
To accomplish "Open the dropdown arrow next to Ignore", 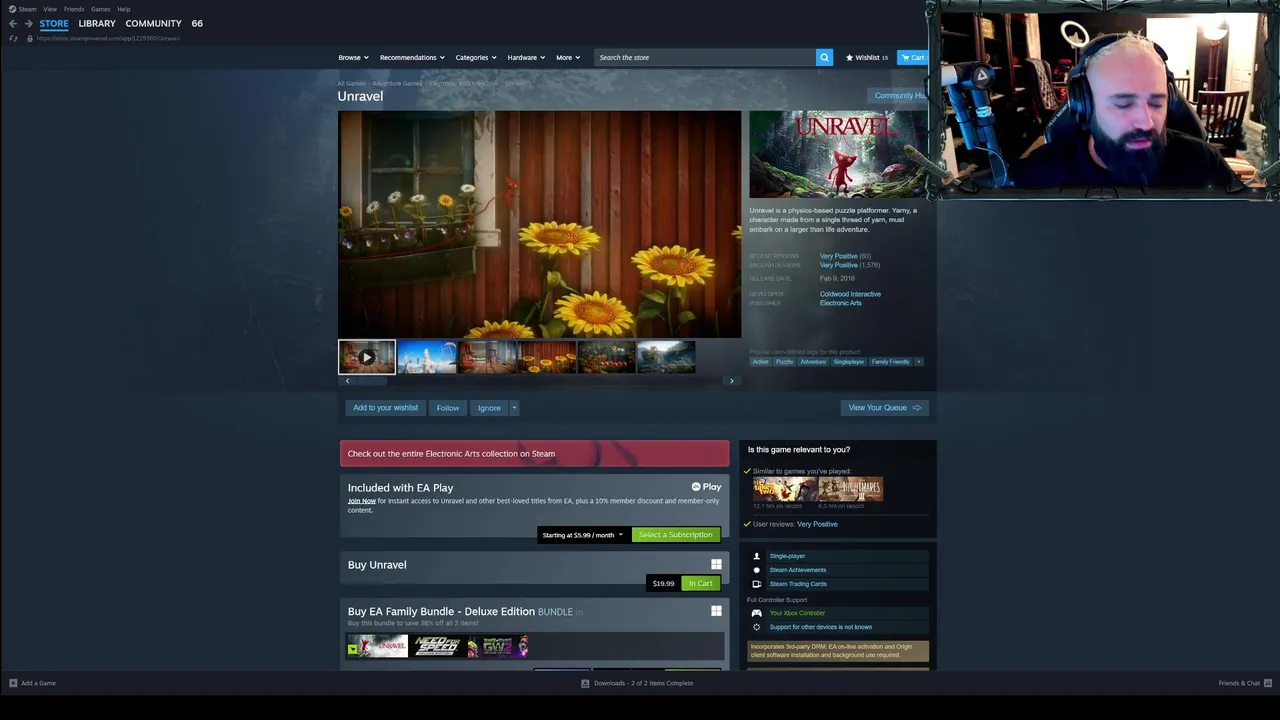I will (x=514, y=408).
